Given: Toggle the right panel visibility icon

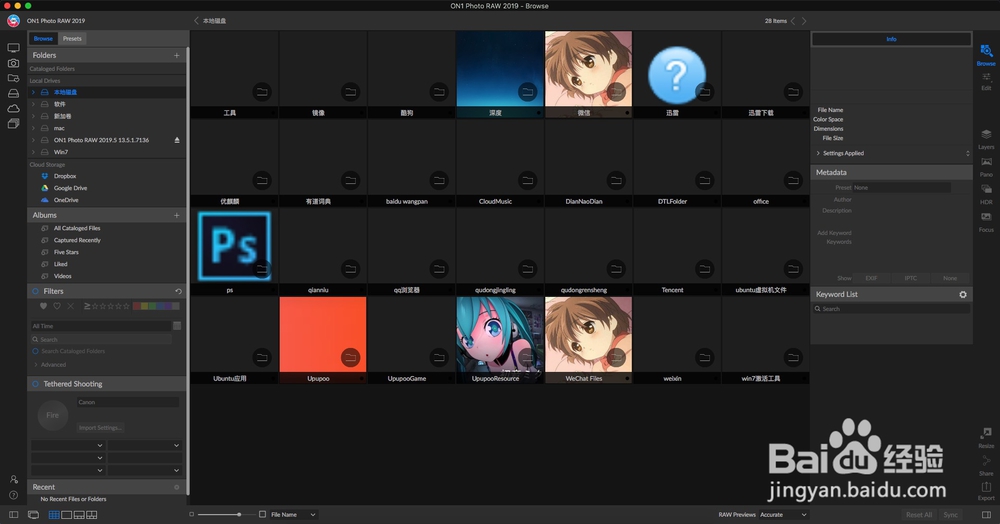Looking at the screenshot, I should (987, 514).
